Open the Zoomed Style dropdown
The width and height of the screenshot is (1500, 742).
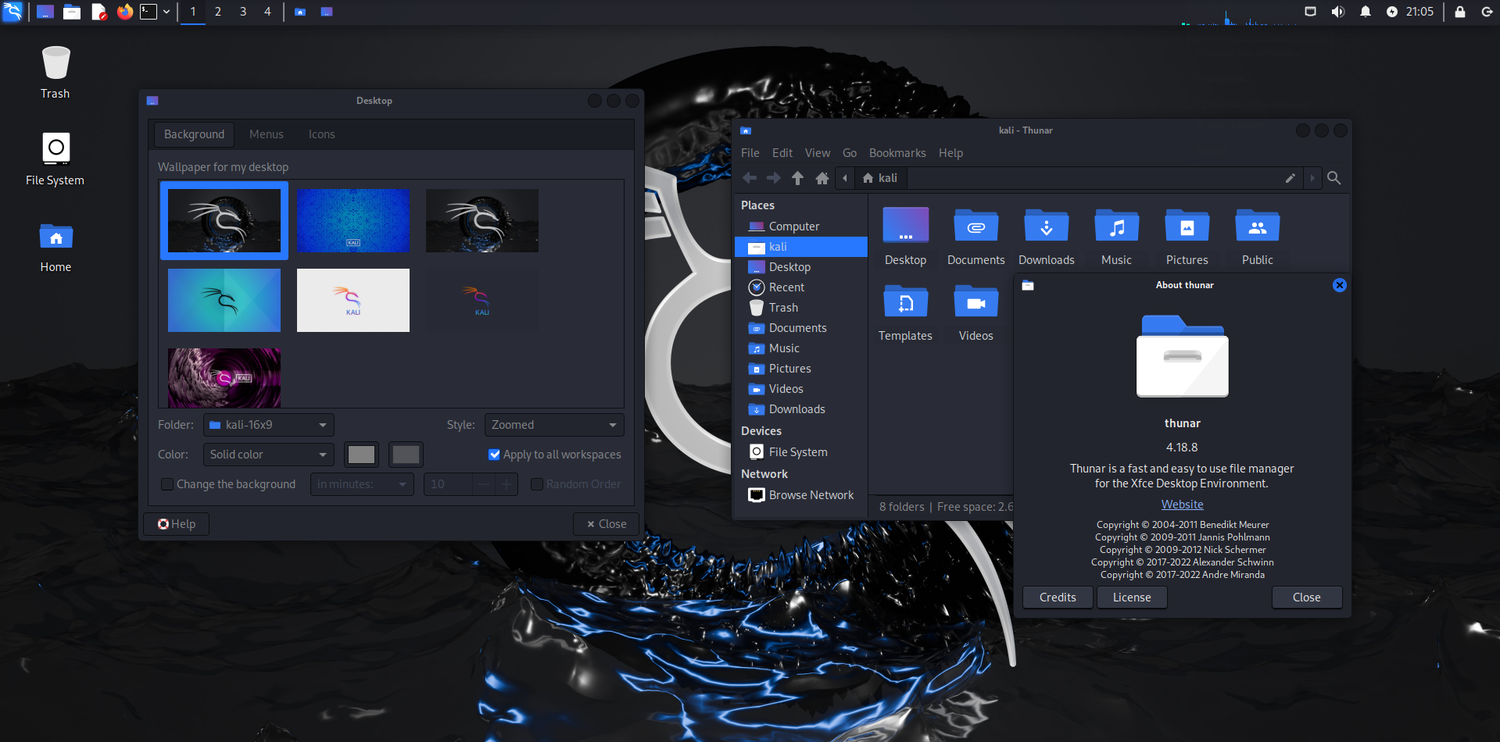[554, 425]
